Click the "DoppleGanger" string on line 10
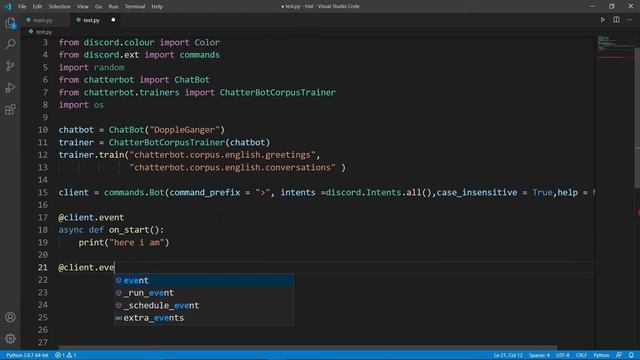The height and width of the screenshot is (360, 640). (187, 130)
